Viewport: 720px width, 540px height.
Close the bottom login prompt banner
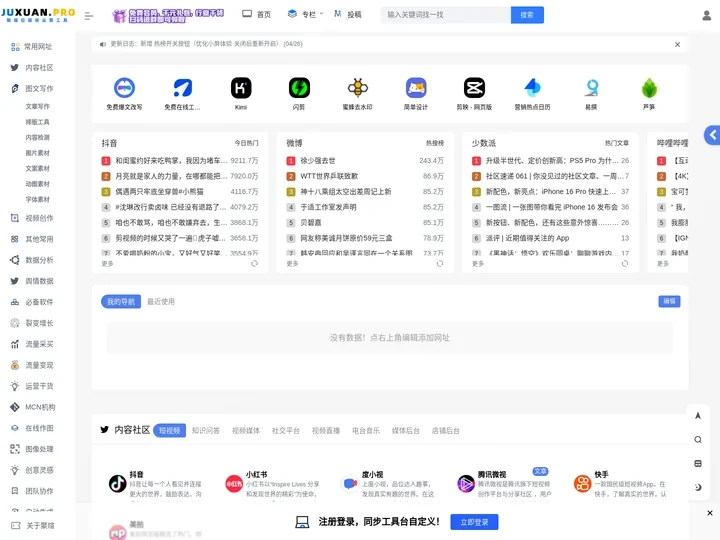710,513
